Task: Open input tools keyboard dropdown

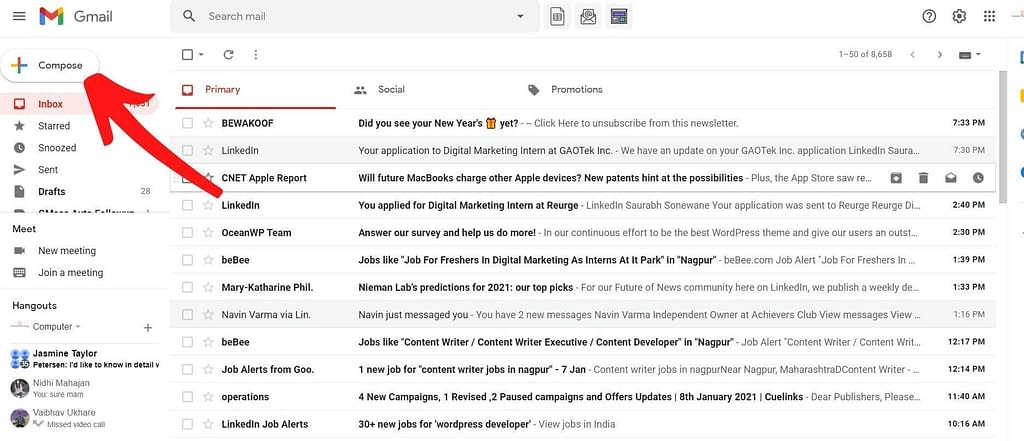Action: coord(970,55)
